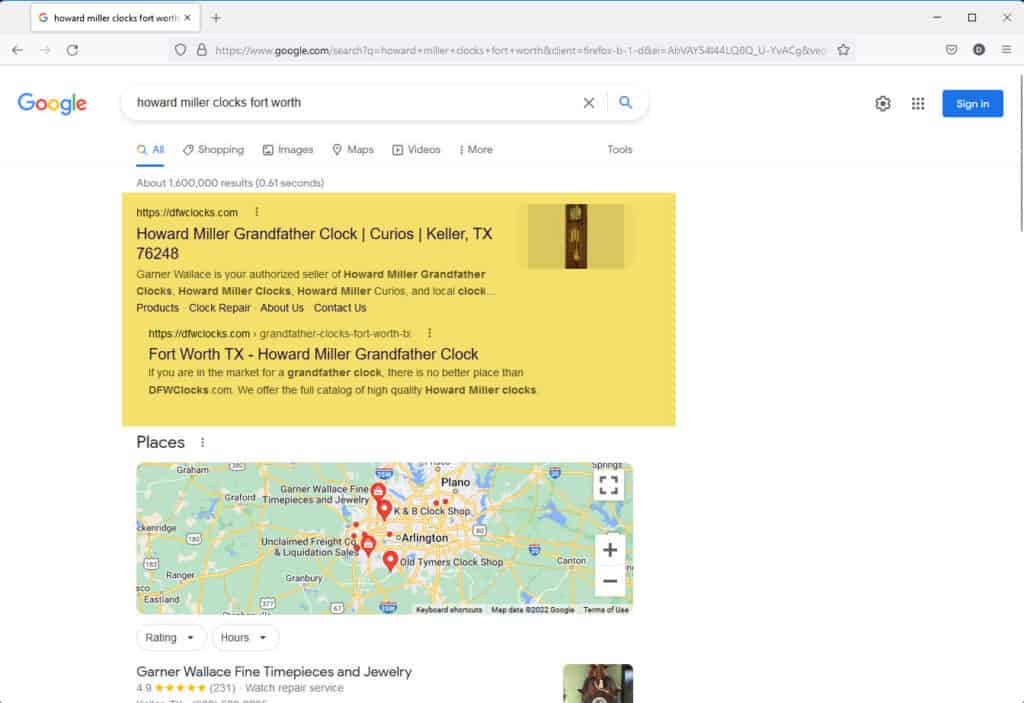Open the About Us sitelink
Viewport: 1024px width, 703px height.
click(281, 308)
